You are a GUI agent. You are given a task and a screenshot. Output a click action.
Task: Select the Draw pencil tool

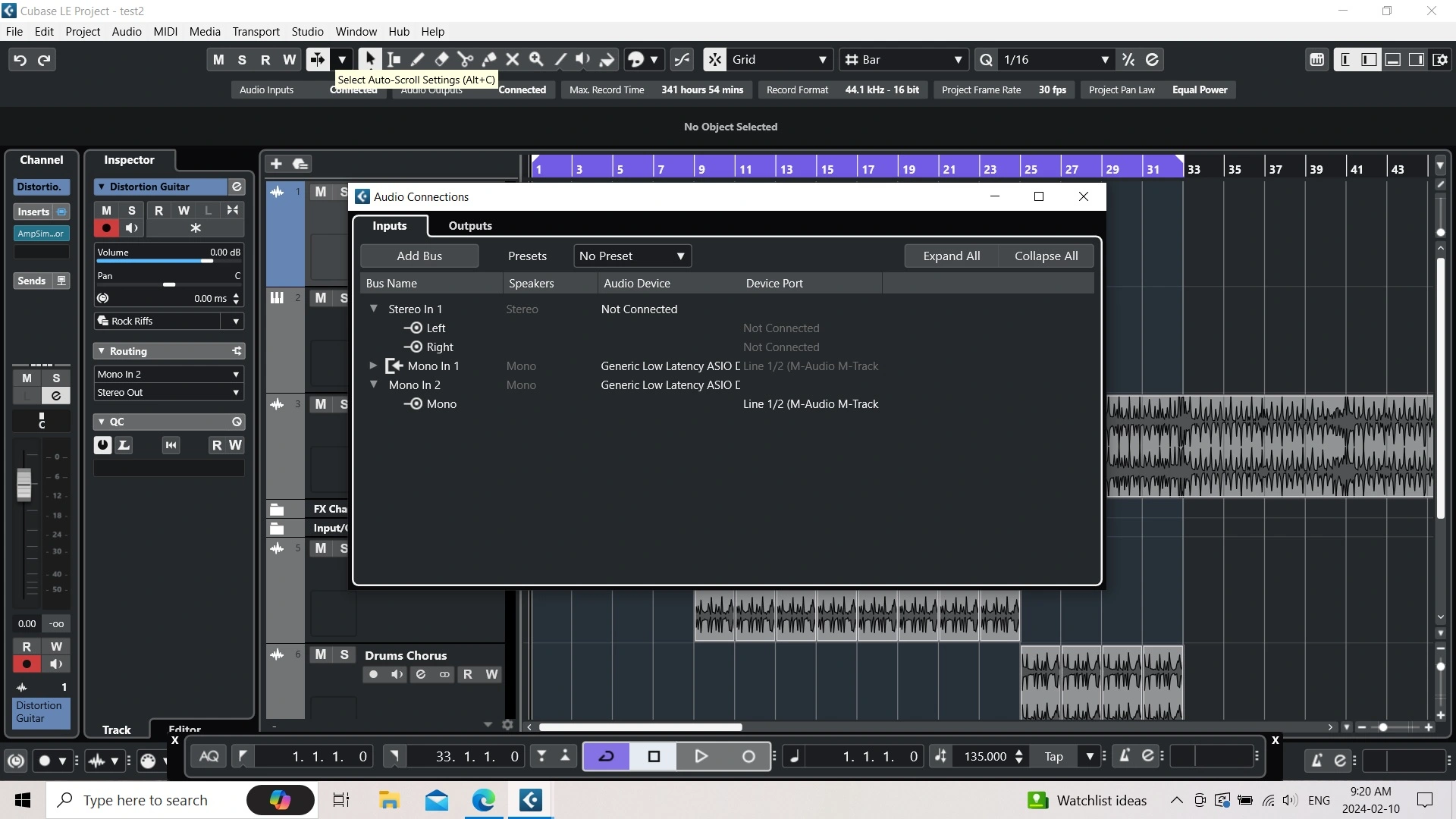(x=417, y=60)
